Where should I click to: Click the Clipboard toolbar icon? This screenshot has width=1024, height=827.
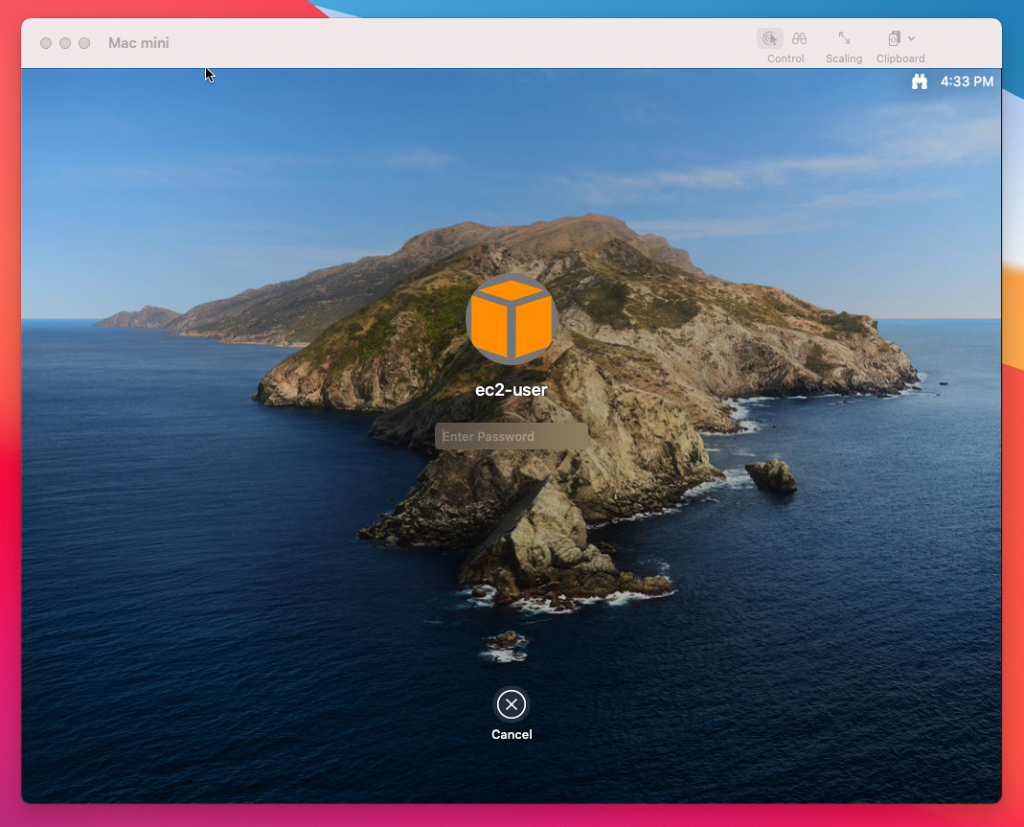click(x=895, y=39)
